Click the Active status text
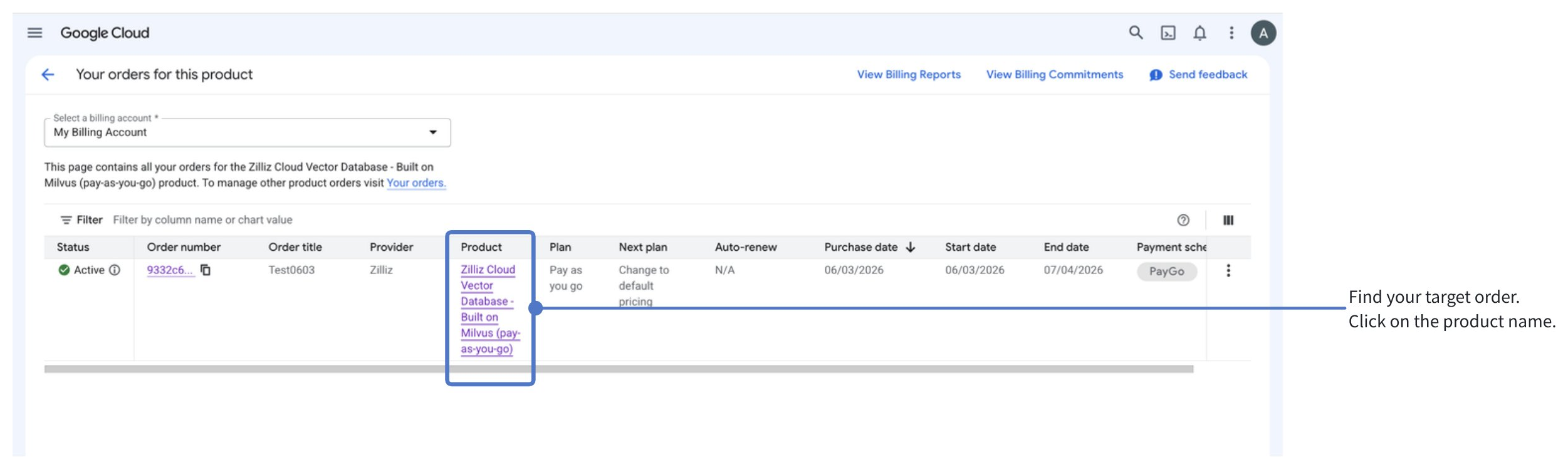This screenshot has width=1568, height=469. [x=89, y=270]
